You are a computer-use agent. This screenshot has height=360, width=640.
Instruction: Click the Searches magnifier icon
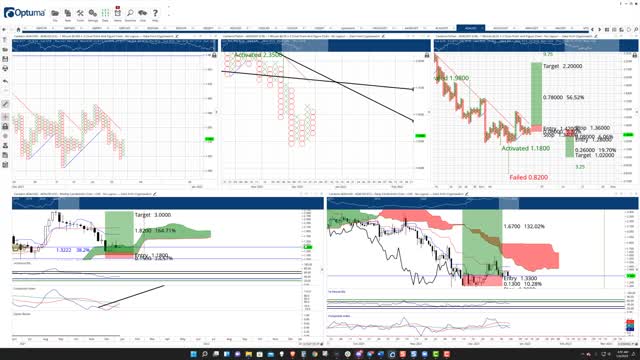(130, 13)
